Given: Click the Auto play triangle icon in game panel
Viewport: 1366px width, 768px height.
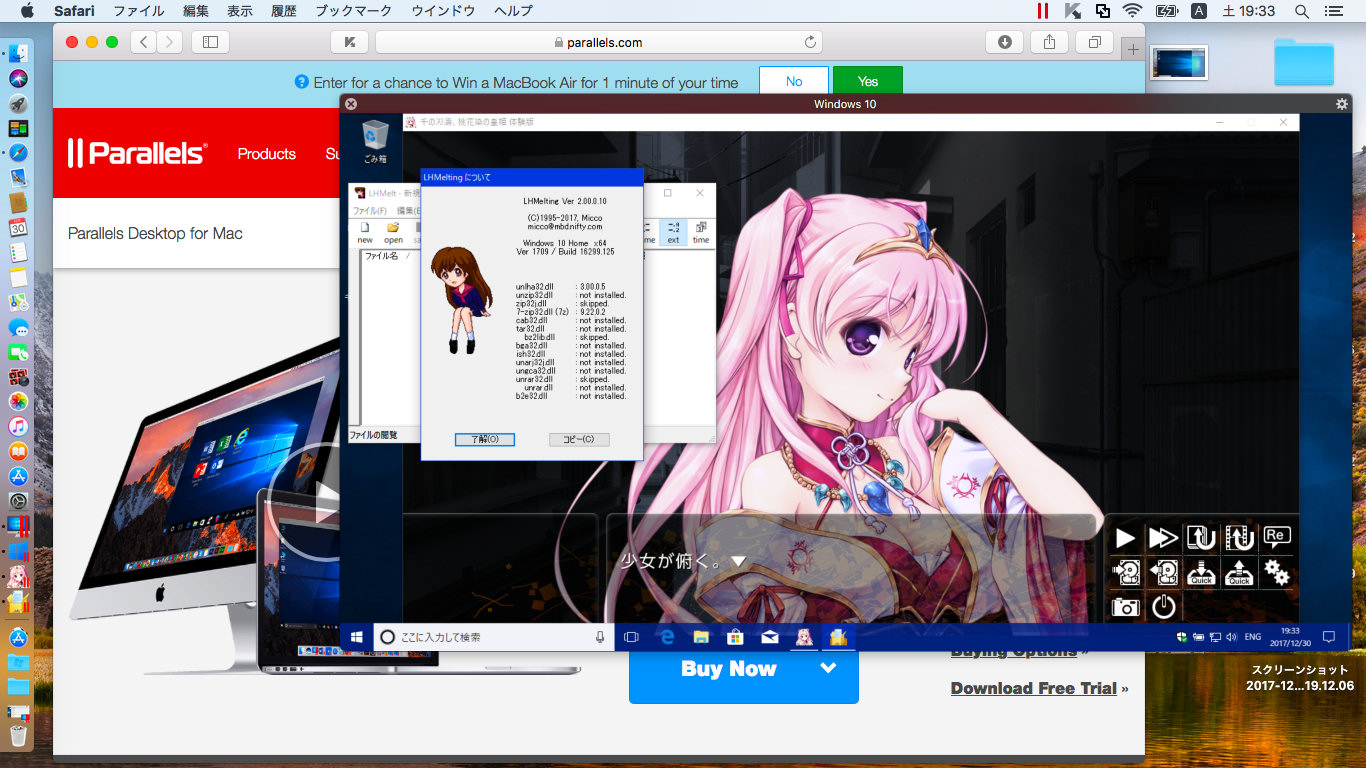Looking at the screenshot, I should tap(1126, 538).
